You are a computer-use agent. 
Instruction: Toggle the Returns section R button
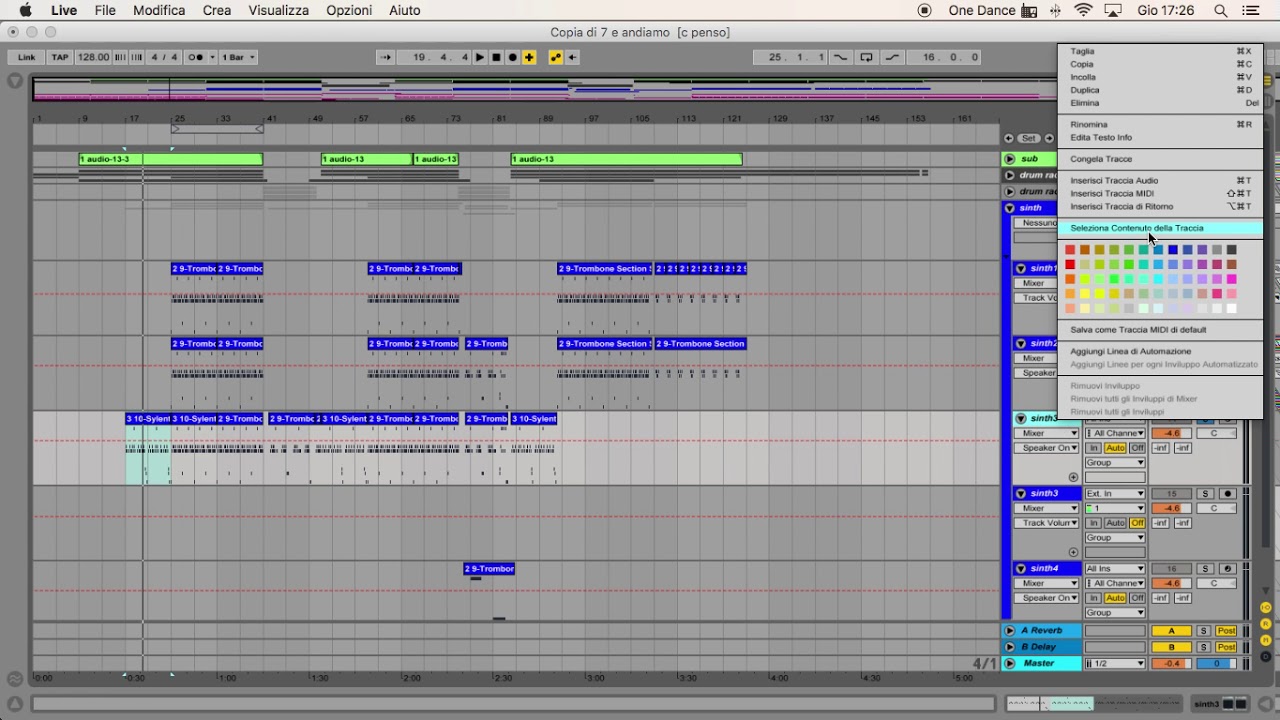click(x=1267, y=624)
